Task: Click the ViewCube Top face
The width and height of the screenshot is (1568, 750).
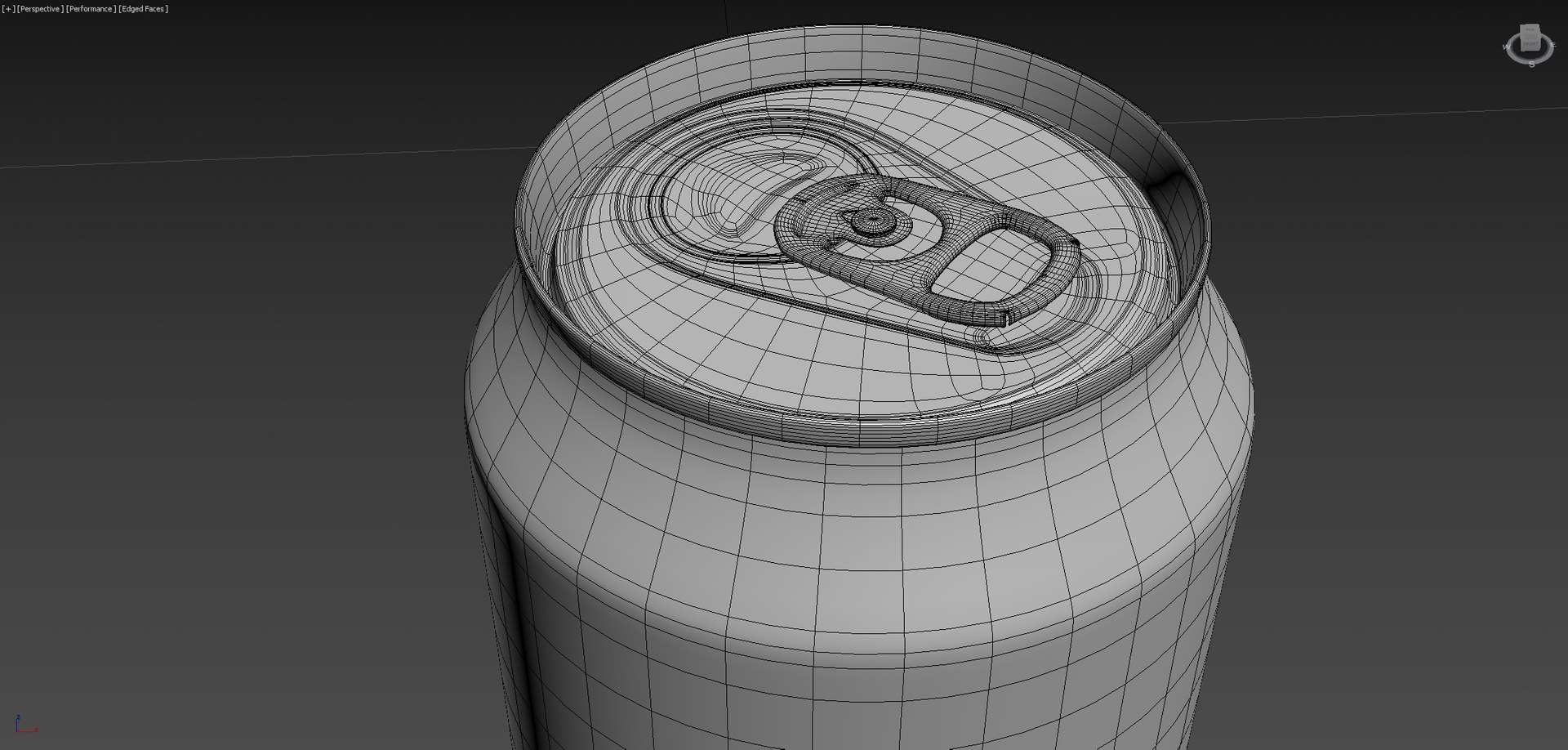Action: (1530, 30)
